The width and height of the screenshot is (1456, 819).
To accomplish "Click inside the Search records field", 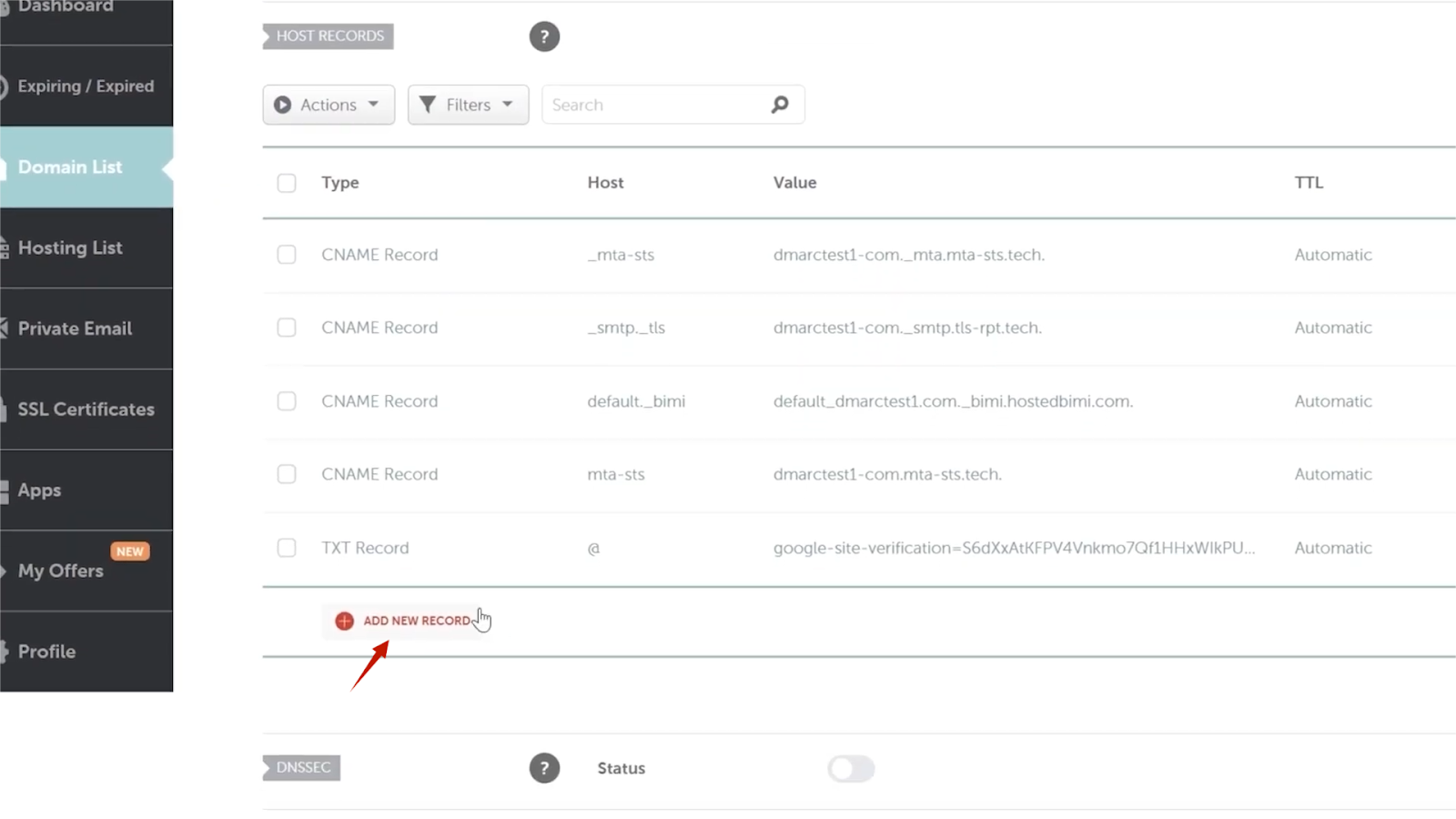I will tap(655, 105).
